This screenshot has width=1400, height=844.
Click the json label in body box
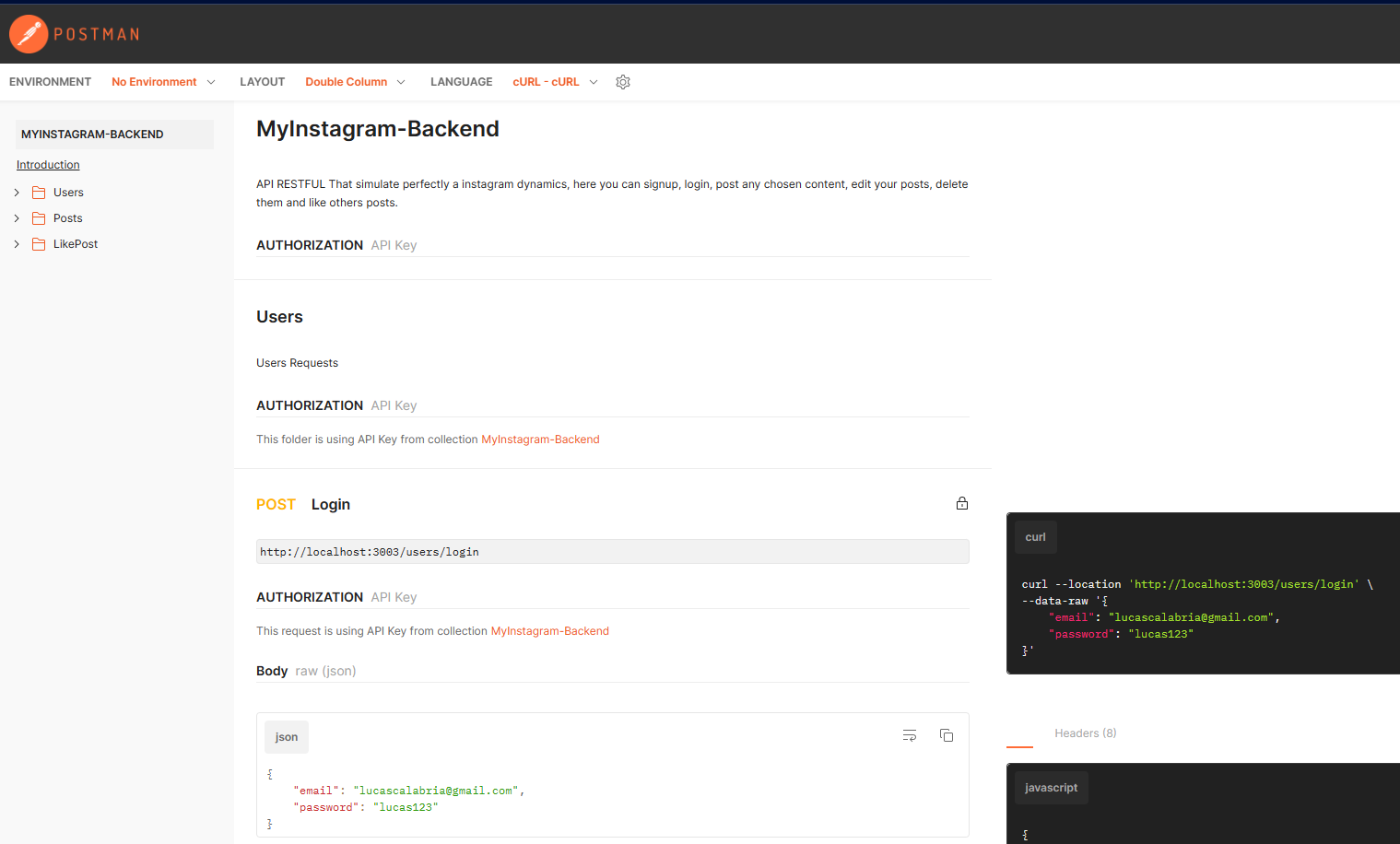click(287, 737)
